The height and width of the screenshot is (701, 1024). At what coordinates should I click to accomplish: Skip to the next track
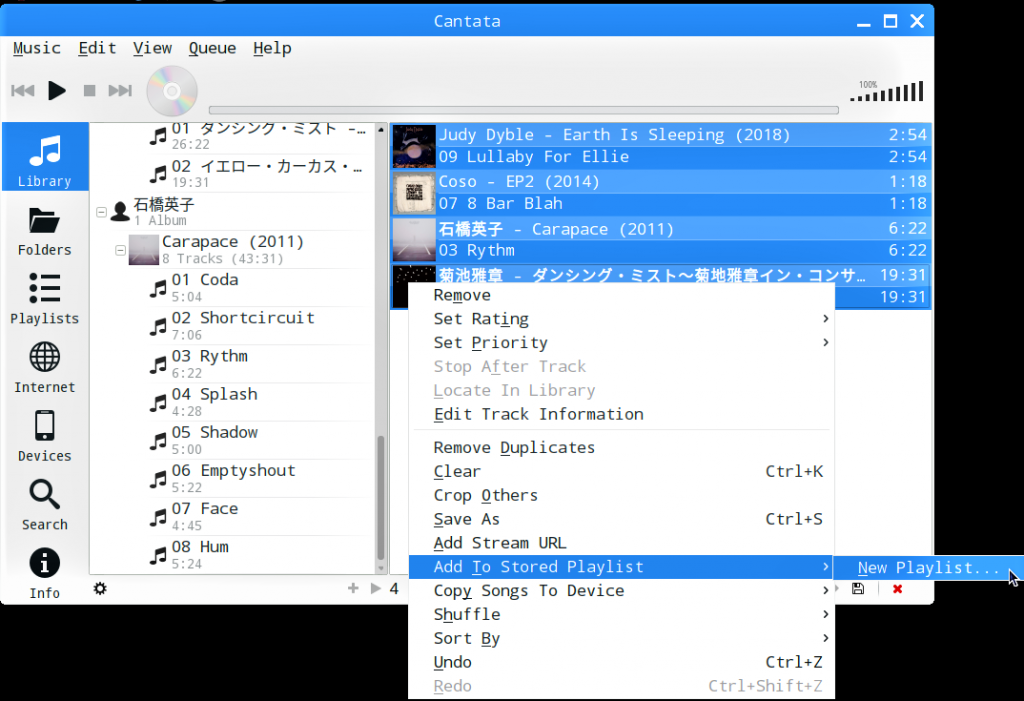[x=120, y=90]
